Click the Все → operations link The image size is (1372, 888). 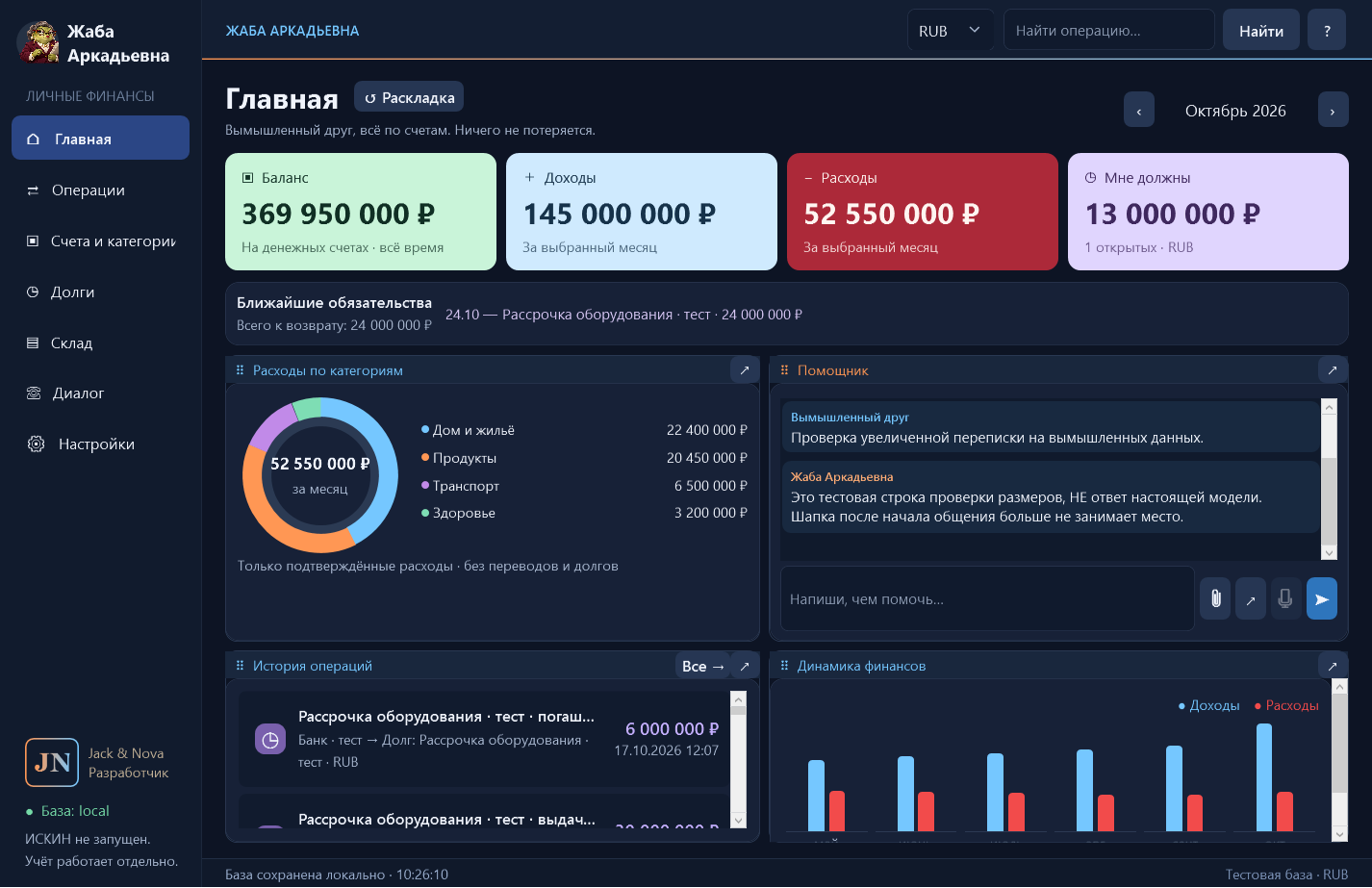coord(702,666)
